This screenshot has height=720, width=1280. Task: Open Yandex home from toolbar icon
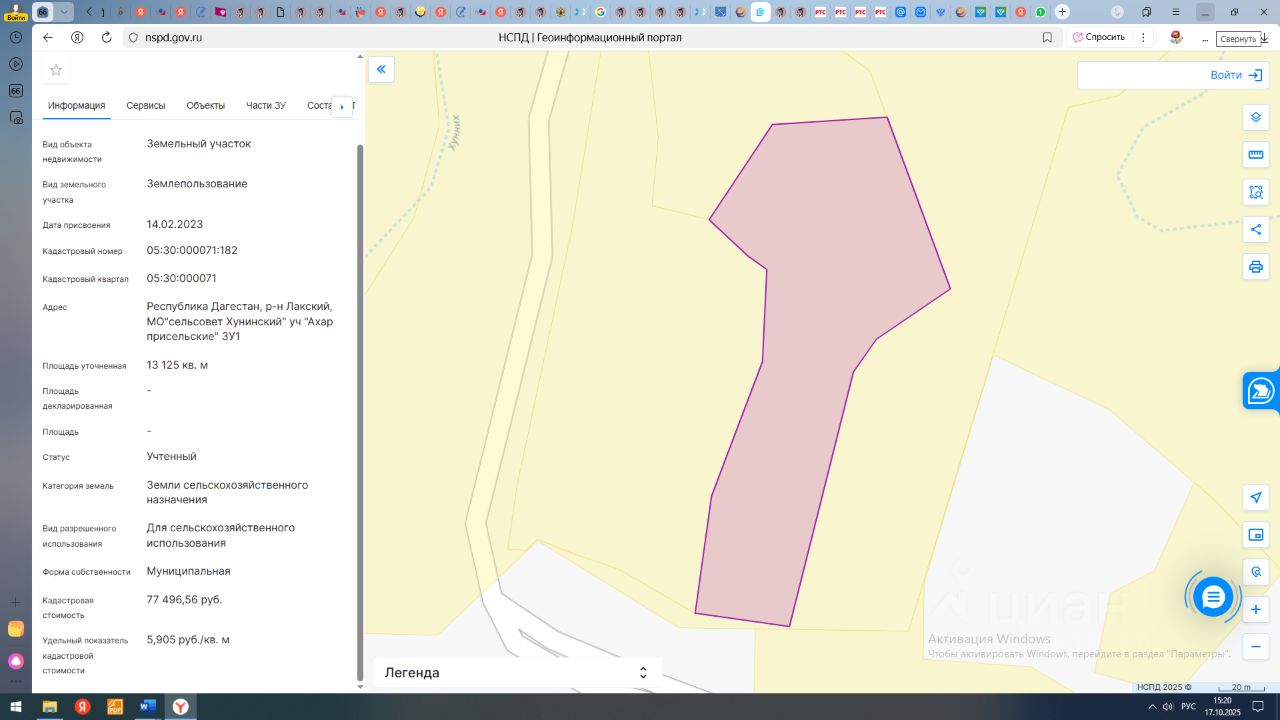[x=77, y=37]
